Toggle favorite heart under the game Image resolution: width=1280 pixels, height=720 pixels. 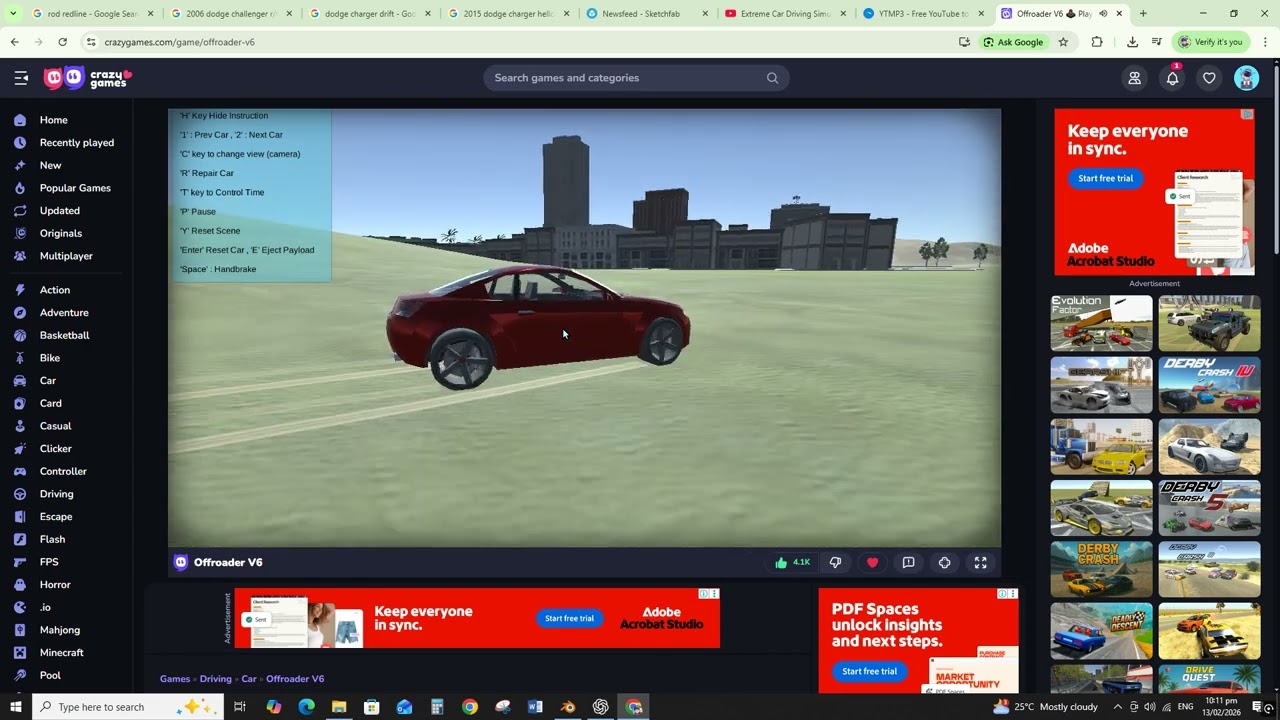(872, 563)
